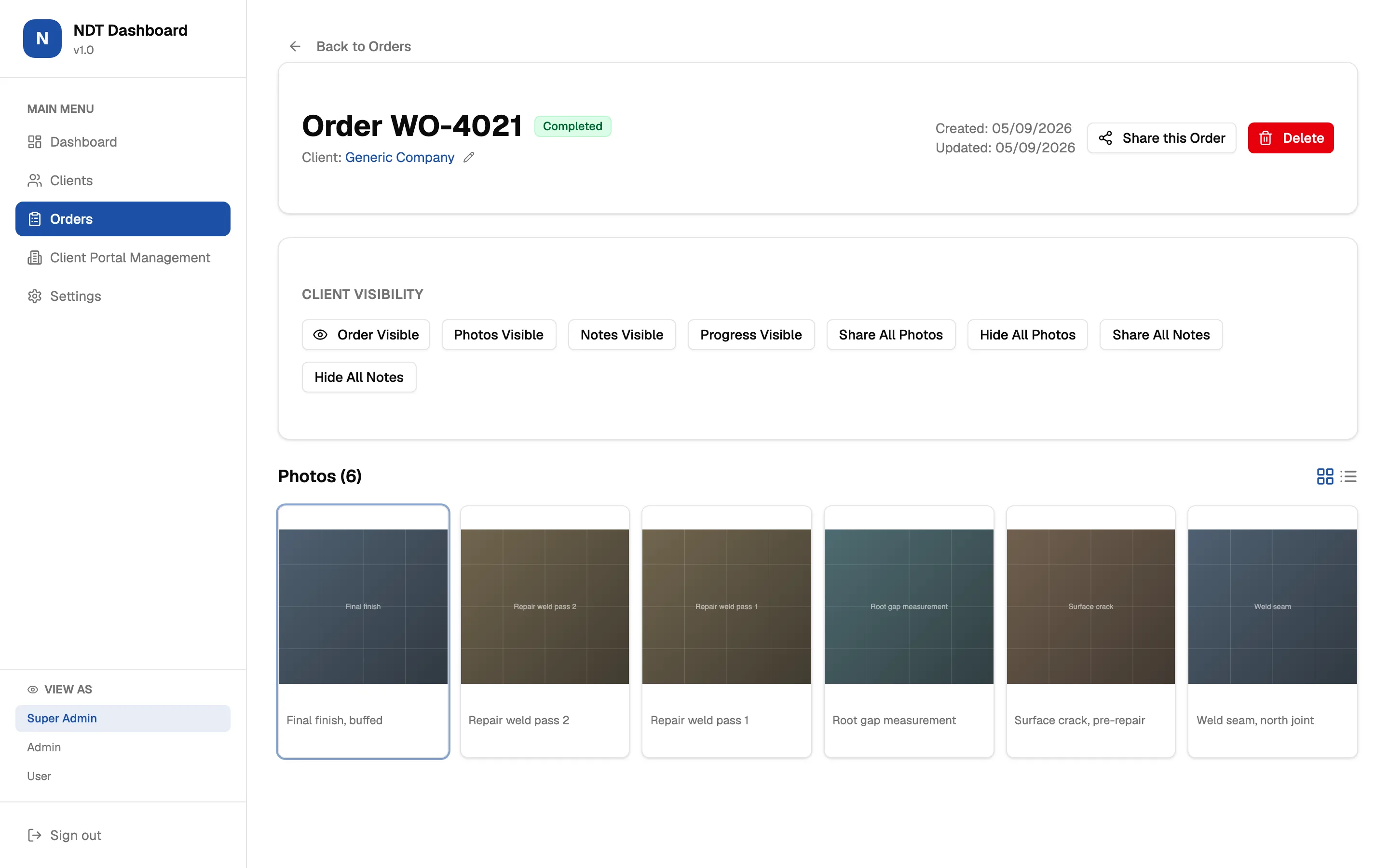This screenshot has height=868, width=1389.
Task: Select the Orders menu item
Action: click(x=123, y=219)
